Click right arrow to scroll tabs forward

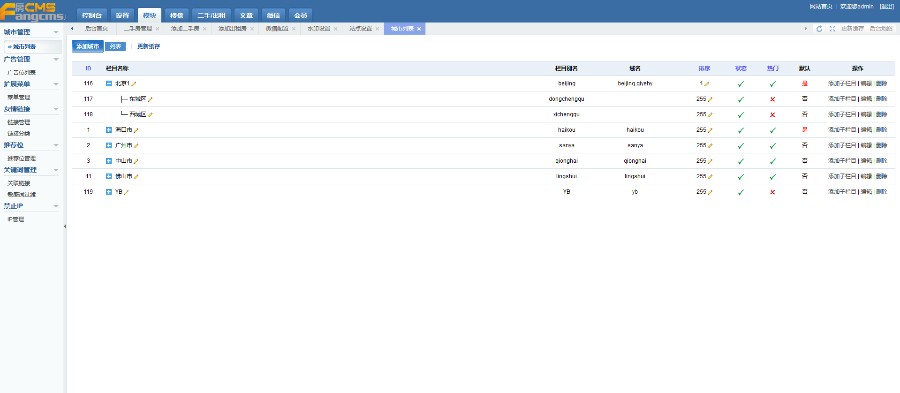tap(805, 29)
